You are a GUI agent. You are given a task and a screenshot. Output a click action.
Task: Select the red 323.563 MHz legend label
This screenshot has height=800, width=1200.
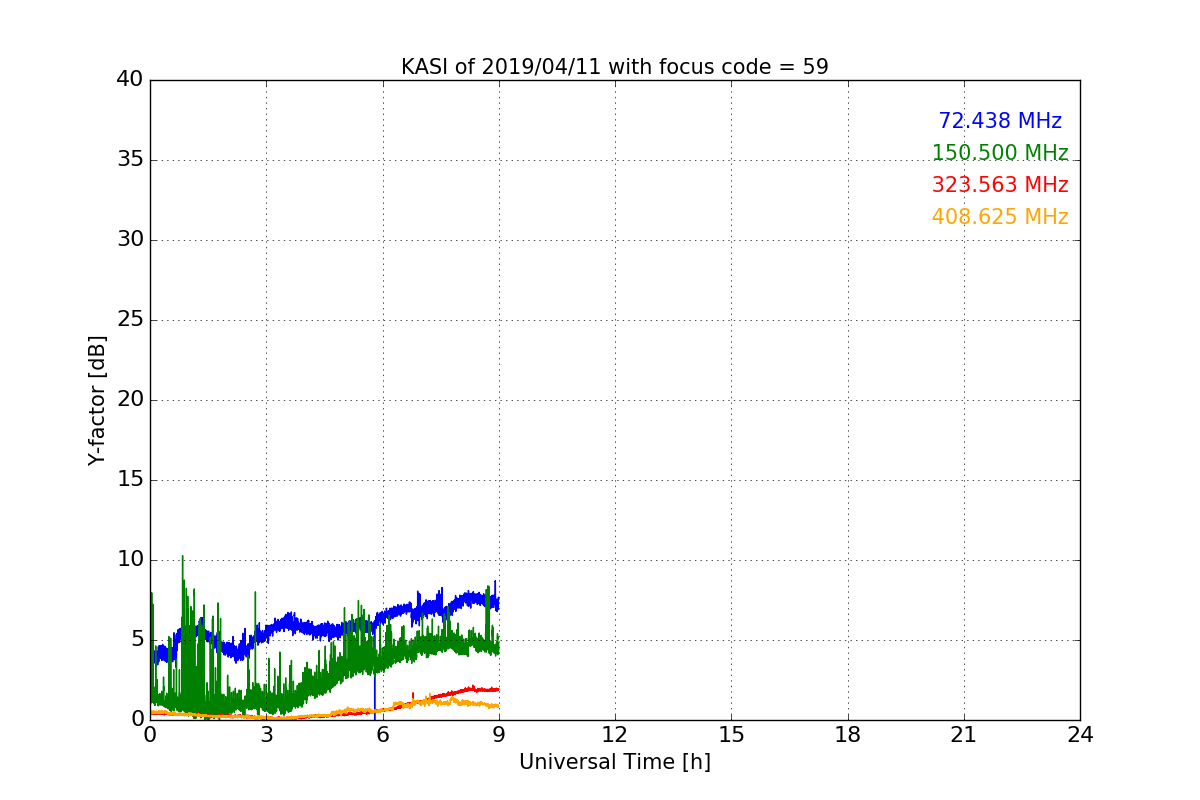click(x=1000, y=185)
